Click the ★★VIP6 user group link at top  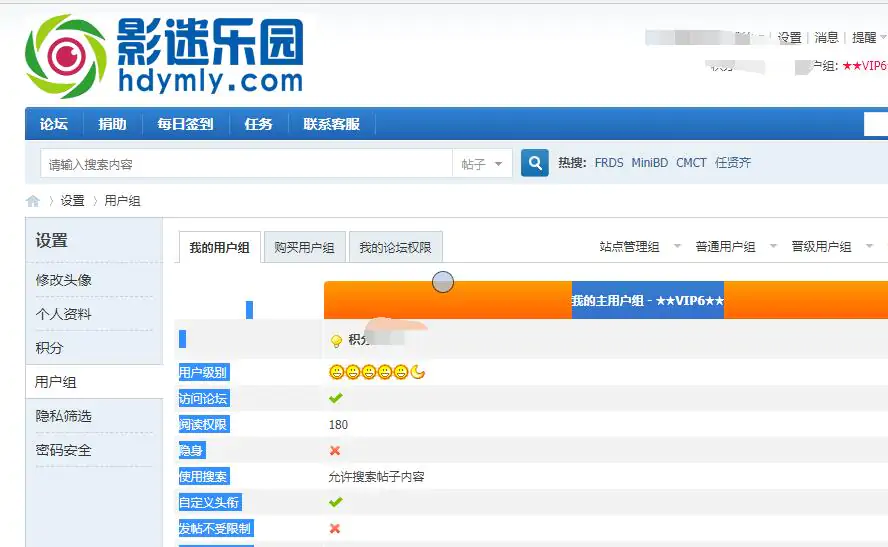(x=864, y=66)
